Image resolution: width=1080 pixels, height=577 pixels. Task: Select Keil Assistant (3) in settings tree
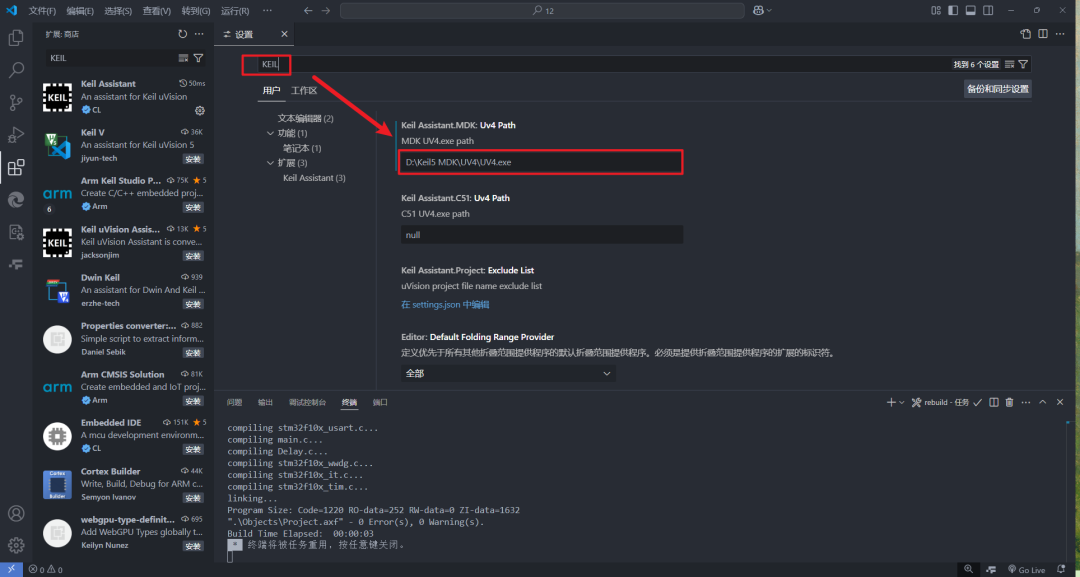pyautogui.click(x=314, y=178)
